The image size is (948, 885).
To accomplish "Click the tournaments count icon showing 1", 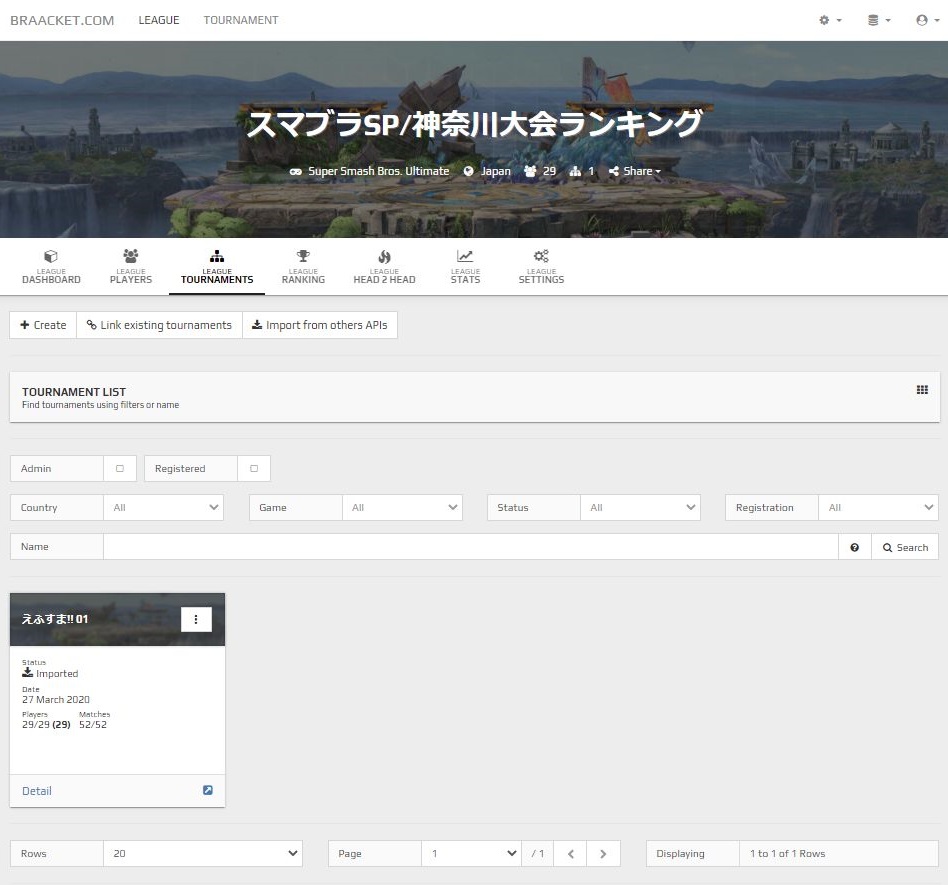I will click(575, 171).
